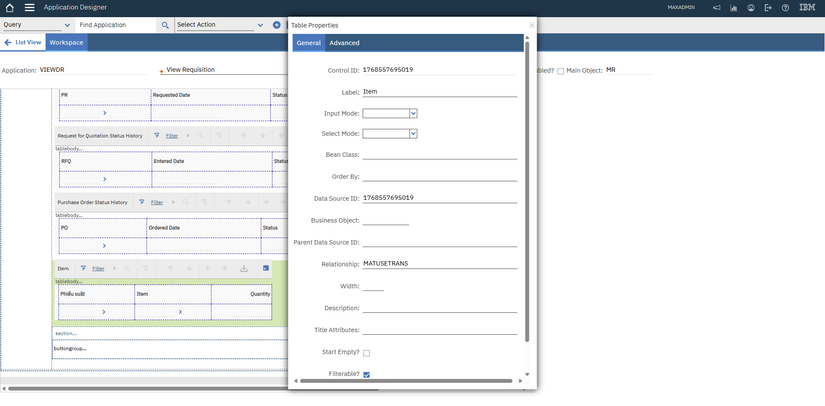Expand chevron next to Item table Filter

coord(114,268)
